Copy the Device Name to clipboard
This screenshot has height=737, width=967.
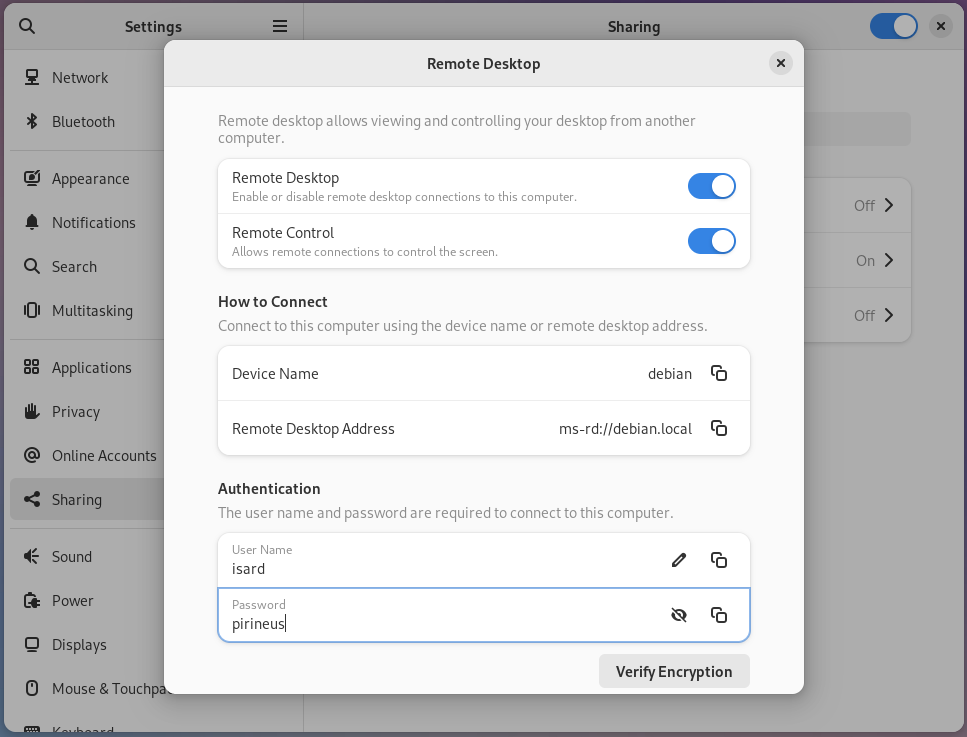click(718, 373)
